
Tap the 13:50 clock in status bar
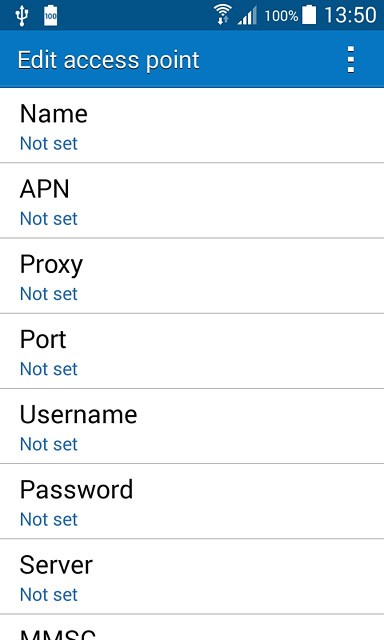pyautogui.click(x=350, y=16)
